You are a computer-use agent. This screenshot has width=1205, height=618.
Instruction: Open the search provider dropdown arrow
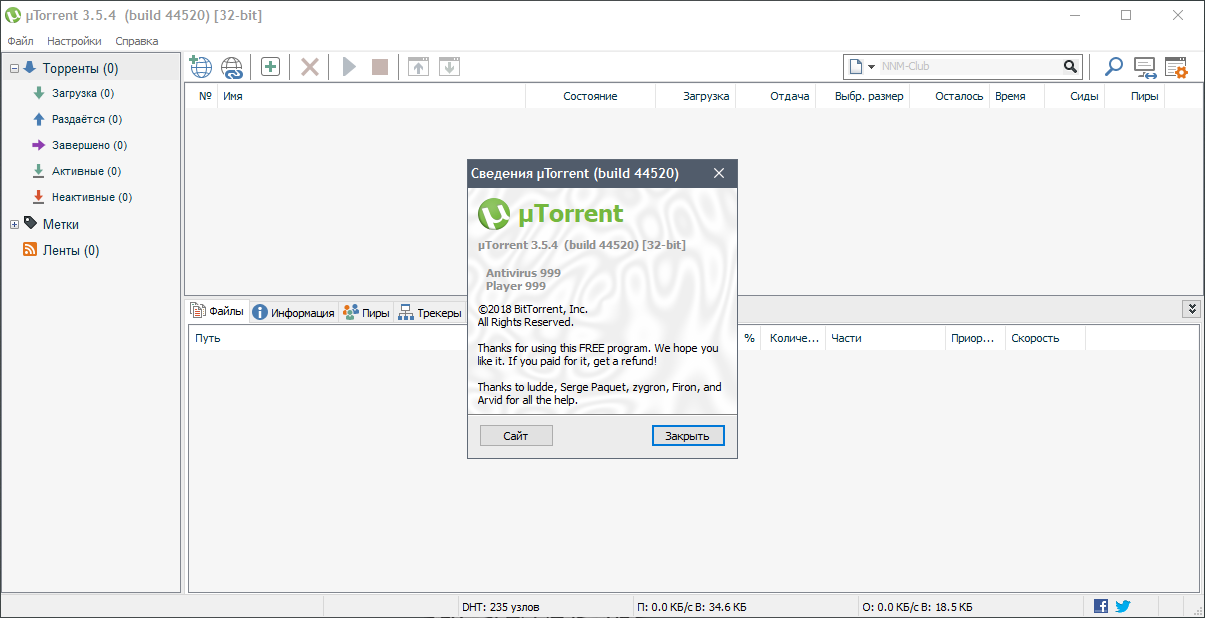click(x=871, y=67)
